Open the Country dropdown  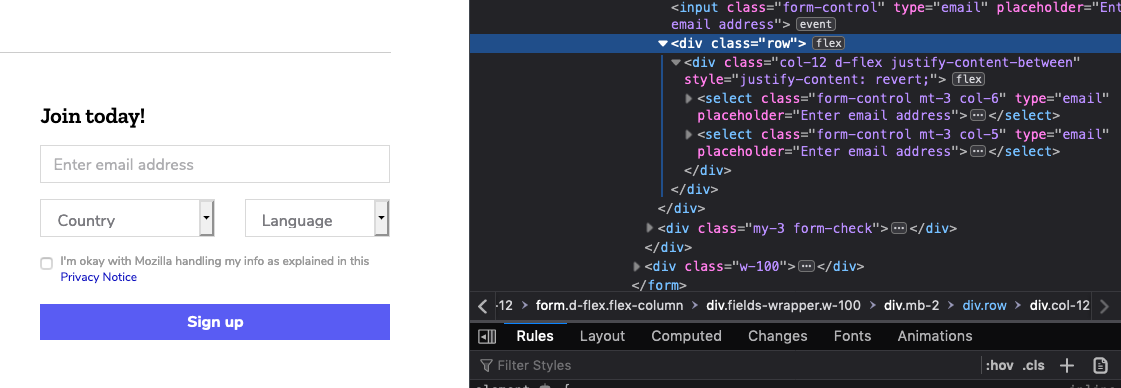tap(127, 218)
